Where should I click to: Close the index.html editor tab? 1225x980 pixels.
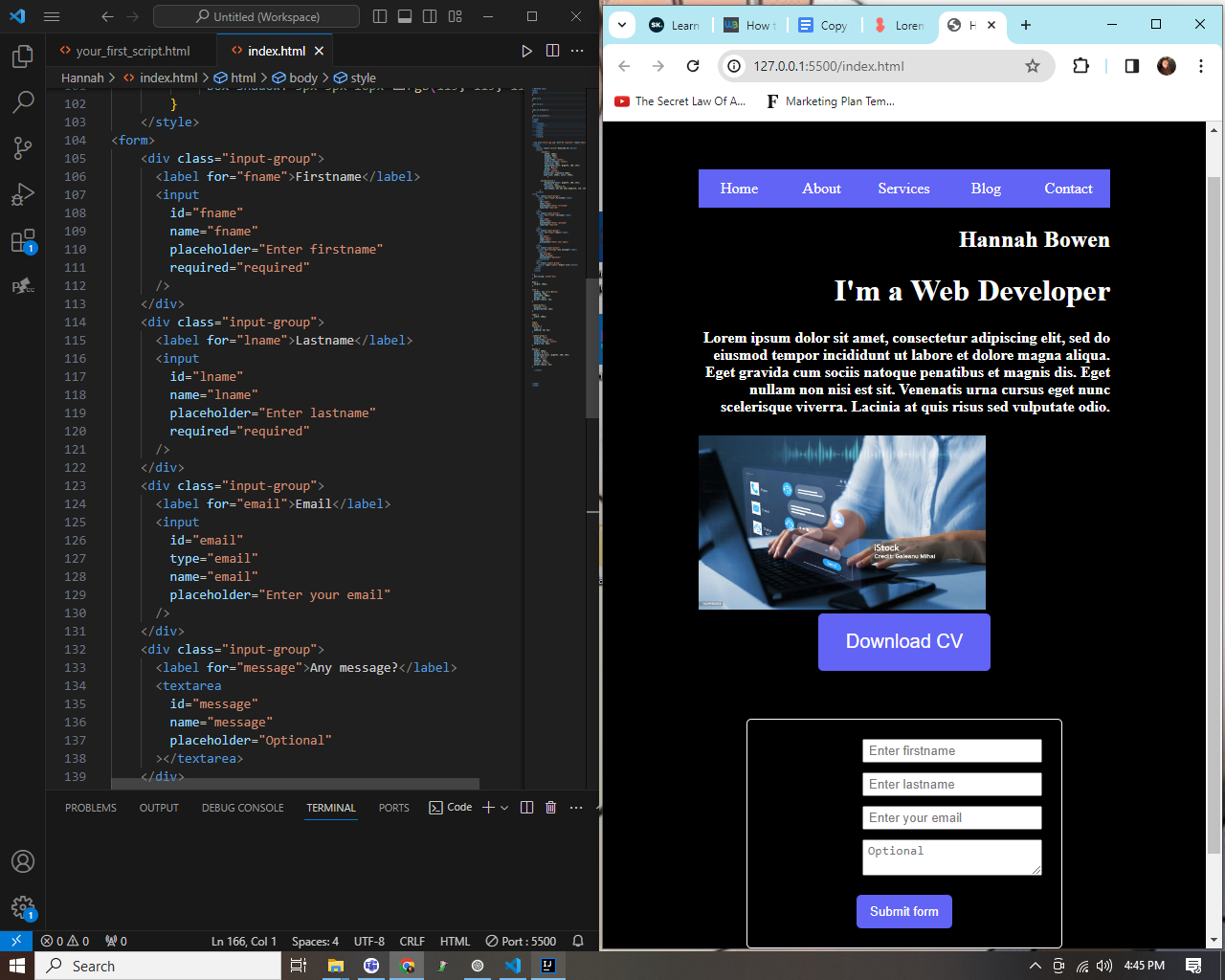tap(320, 51)
